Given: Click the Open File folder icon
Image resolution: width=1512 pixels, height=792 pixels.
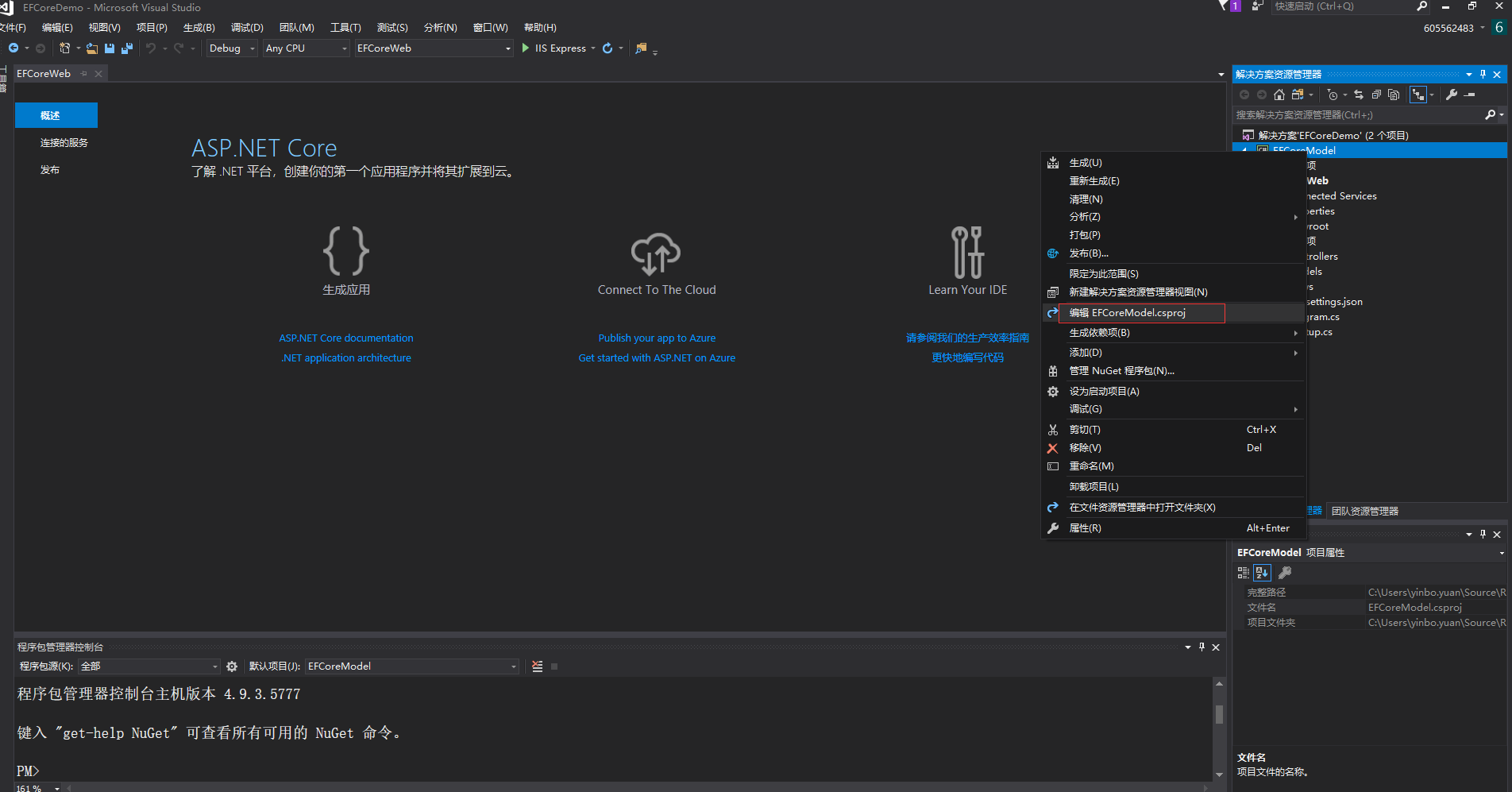Looking at the screenshot, I should [x=92, y=48].
